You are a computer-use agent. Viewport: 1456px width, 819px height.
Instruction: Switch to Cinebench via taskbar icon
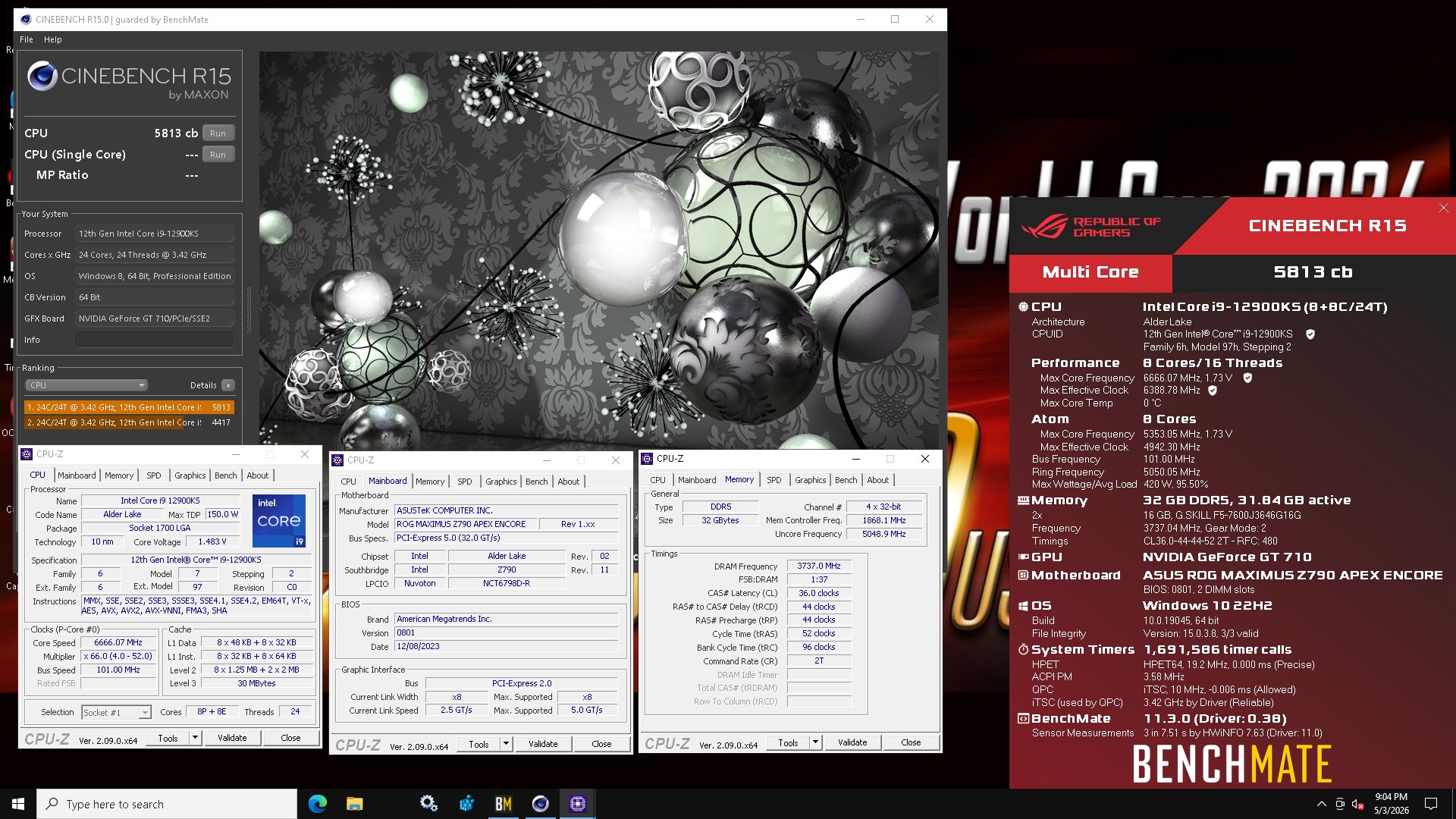click(540, 804)
